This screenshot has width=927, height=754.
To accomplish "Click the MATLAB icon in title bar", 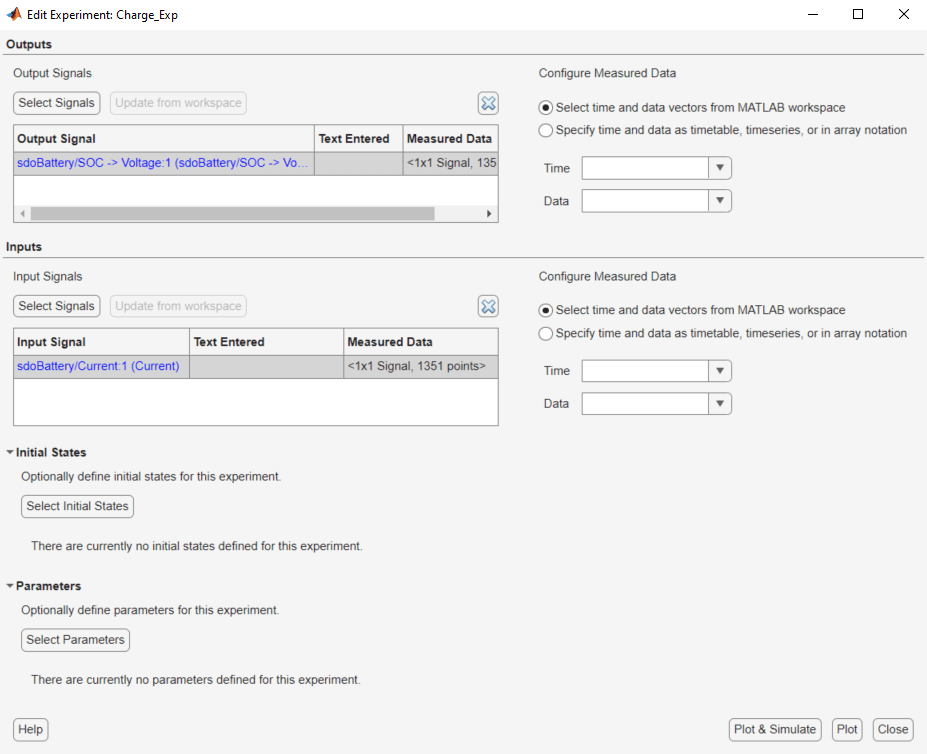I will 12,14.
